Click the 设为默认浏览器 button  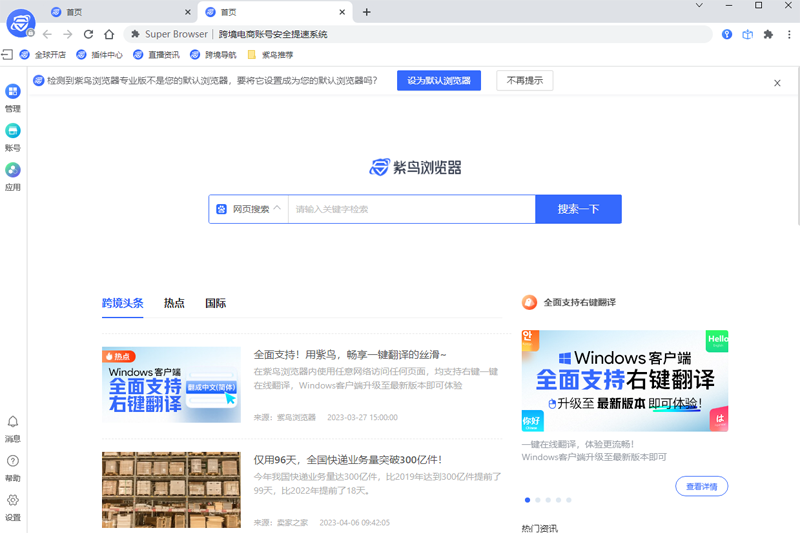(x=438, y=81)
